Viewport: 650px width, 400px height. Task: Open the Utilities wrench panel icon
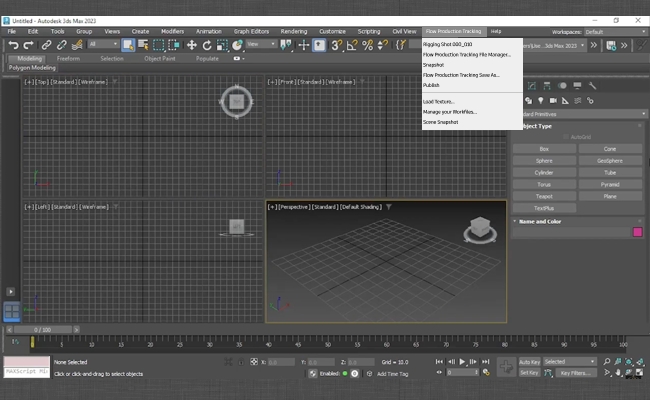(593, 85)
